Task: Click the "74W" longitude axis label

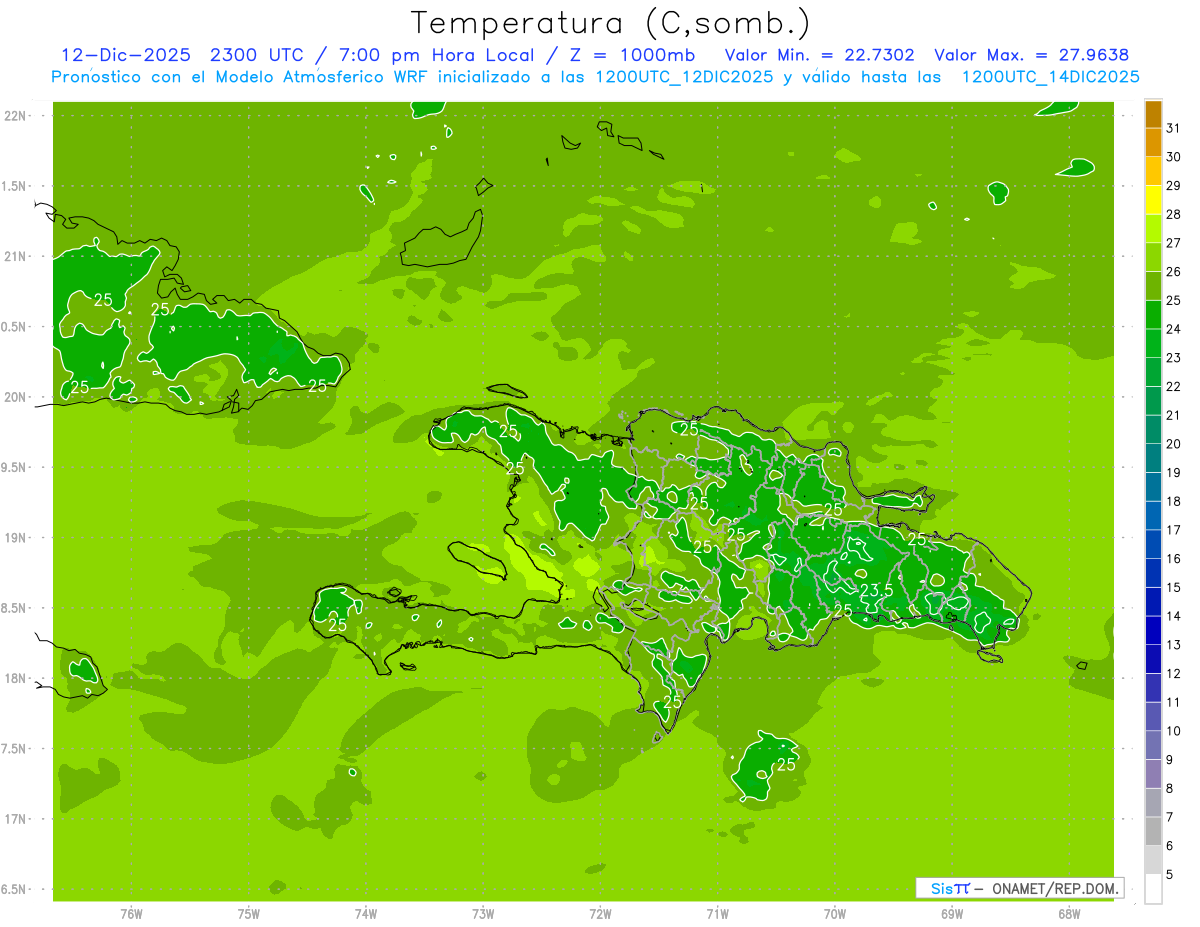Action: [365, 914]
